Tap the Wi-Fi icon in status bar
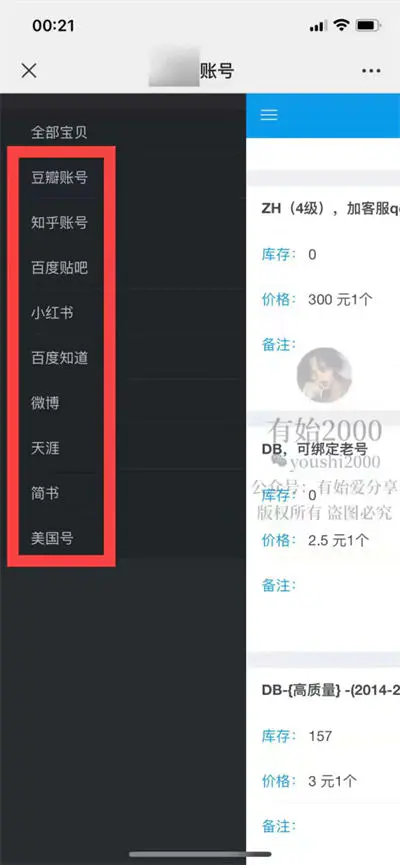Screen dimensions: 400x865 click(342, 25)
